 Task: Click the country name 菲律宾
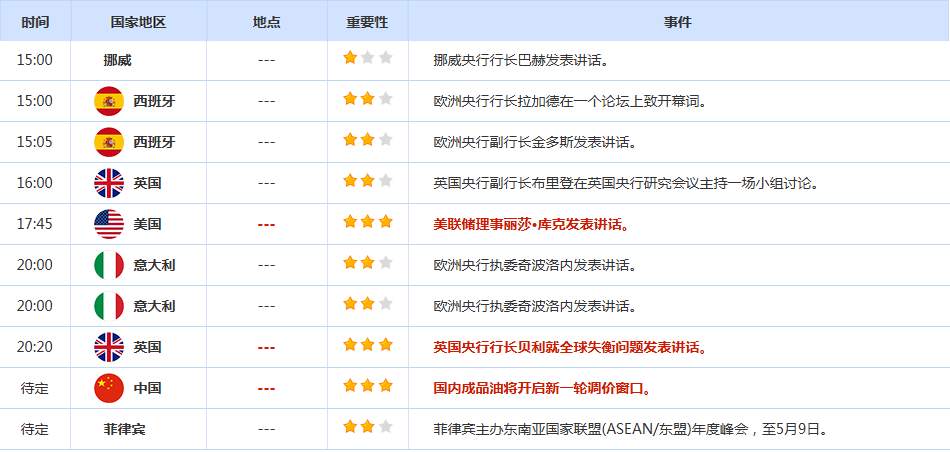coord(124,430)
